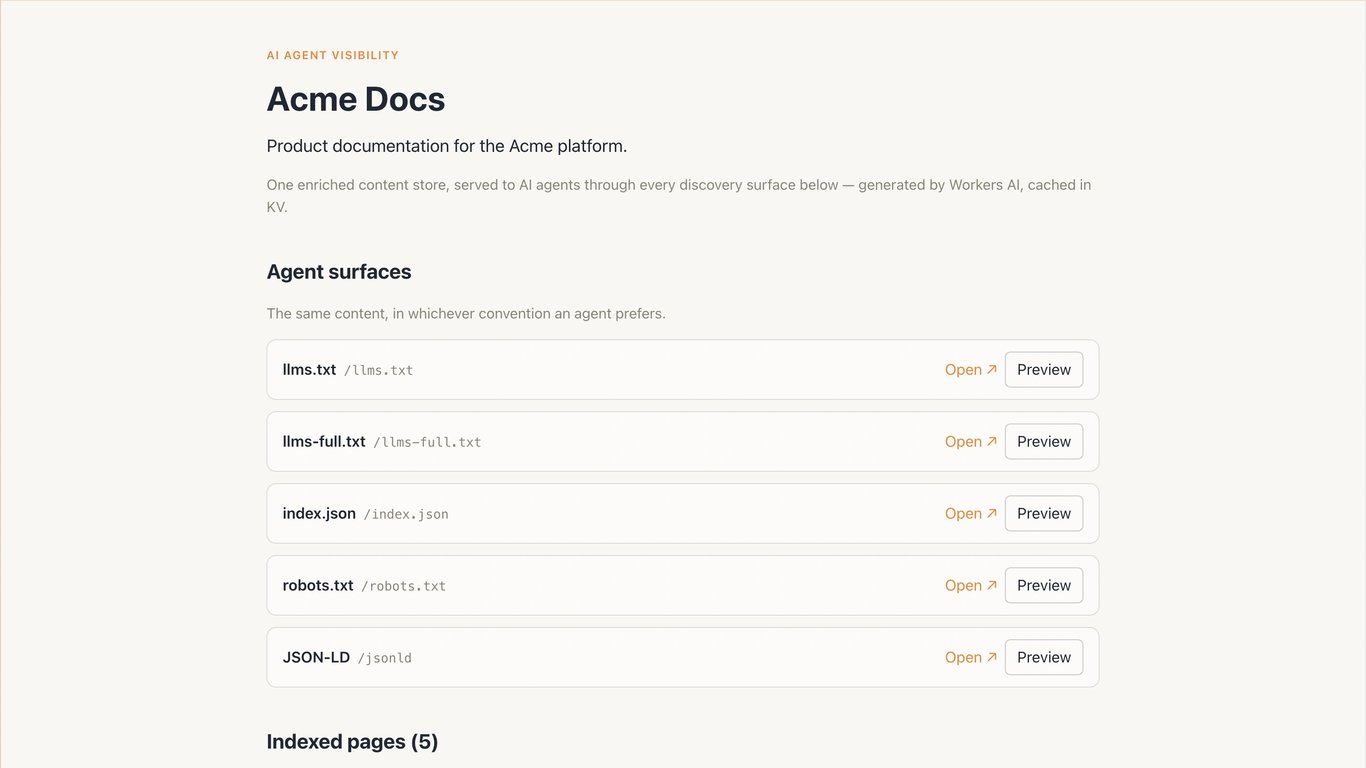Open the llms-full.txt surface link
The height and width of the screenshot is (768, 1366).
click(x=971, y=442)
